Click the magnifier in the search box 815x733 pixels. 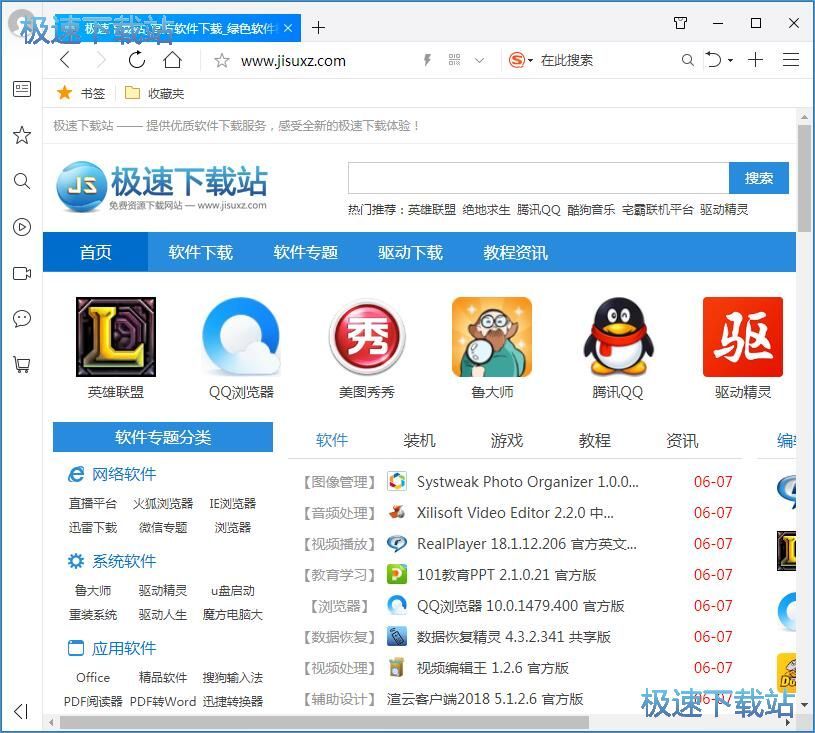pyautogui.click(x=687, y=60)
